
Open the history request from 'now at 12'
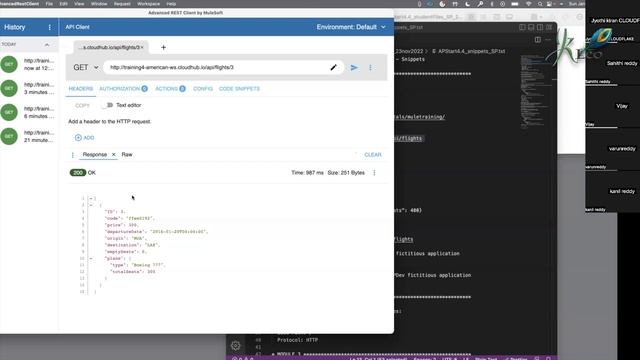(29, 64)
